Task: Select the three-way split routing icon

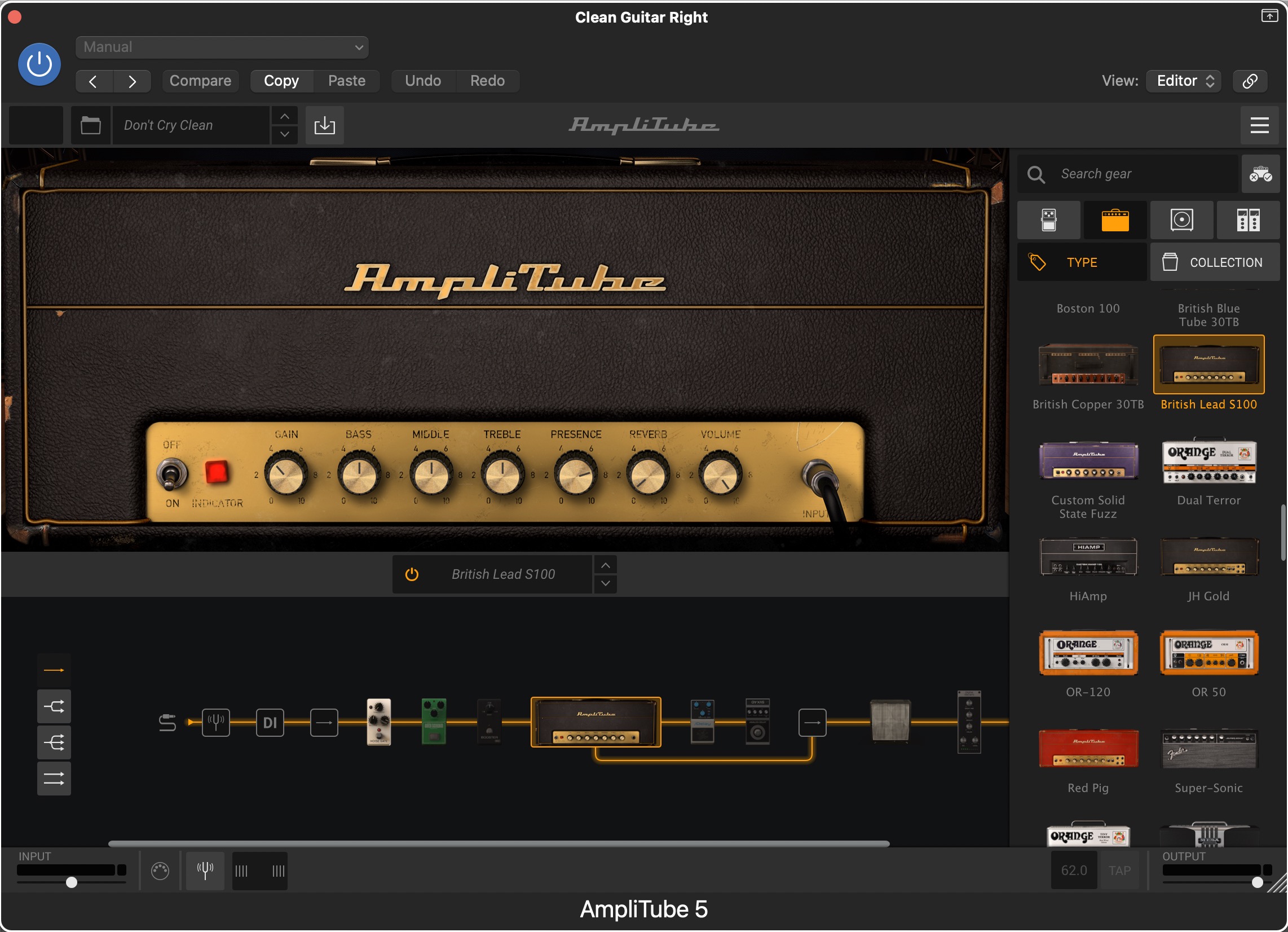Action: pyautogui.click(x=54, y=743)
